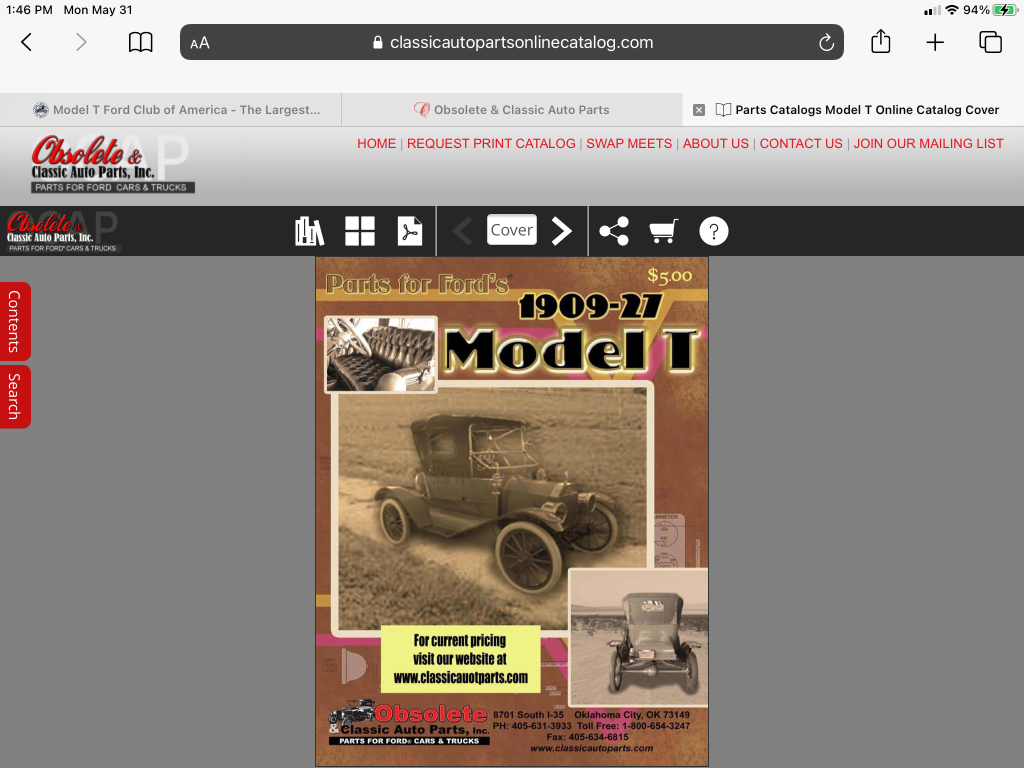Open the catalog library bookshelf icon
Screen dimensions: 1024x768
coord(309,231)
